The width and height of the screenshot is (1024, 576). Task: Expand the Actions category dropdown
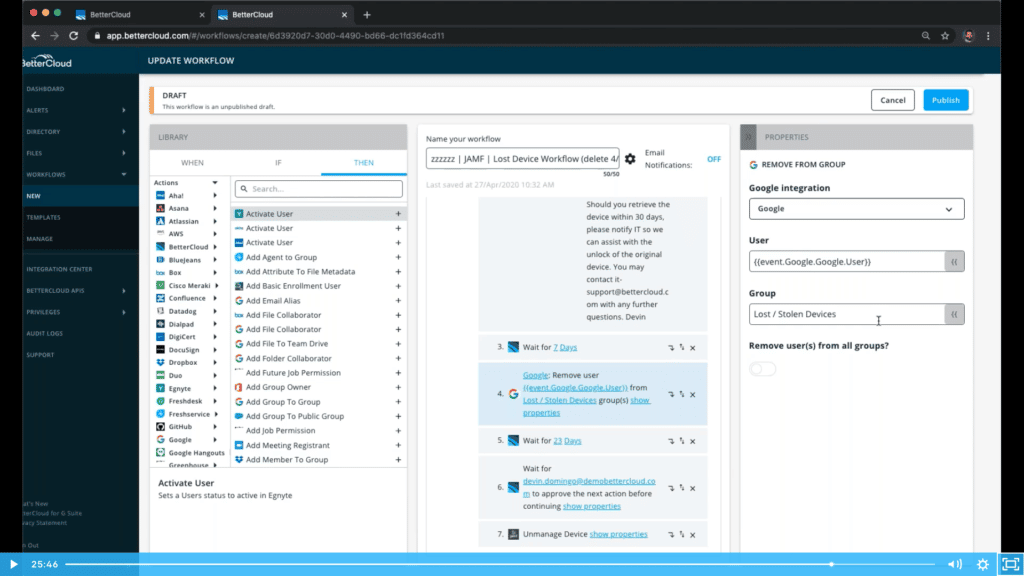coord(215,183)
